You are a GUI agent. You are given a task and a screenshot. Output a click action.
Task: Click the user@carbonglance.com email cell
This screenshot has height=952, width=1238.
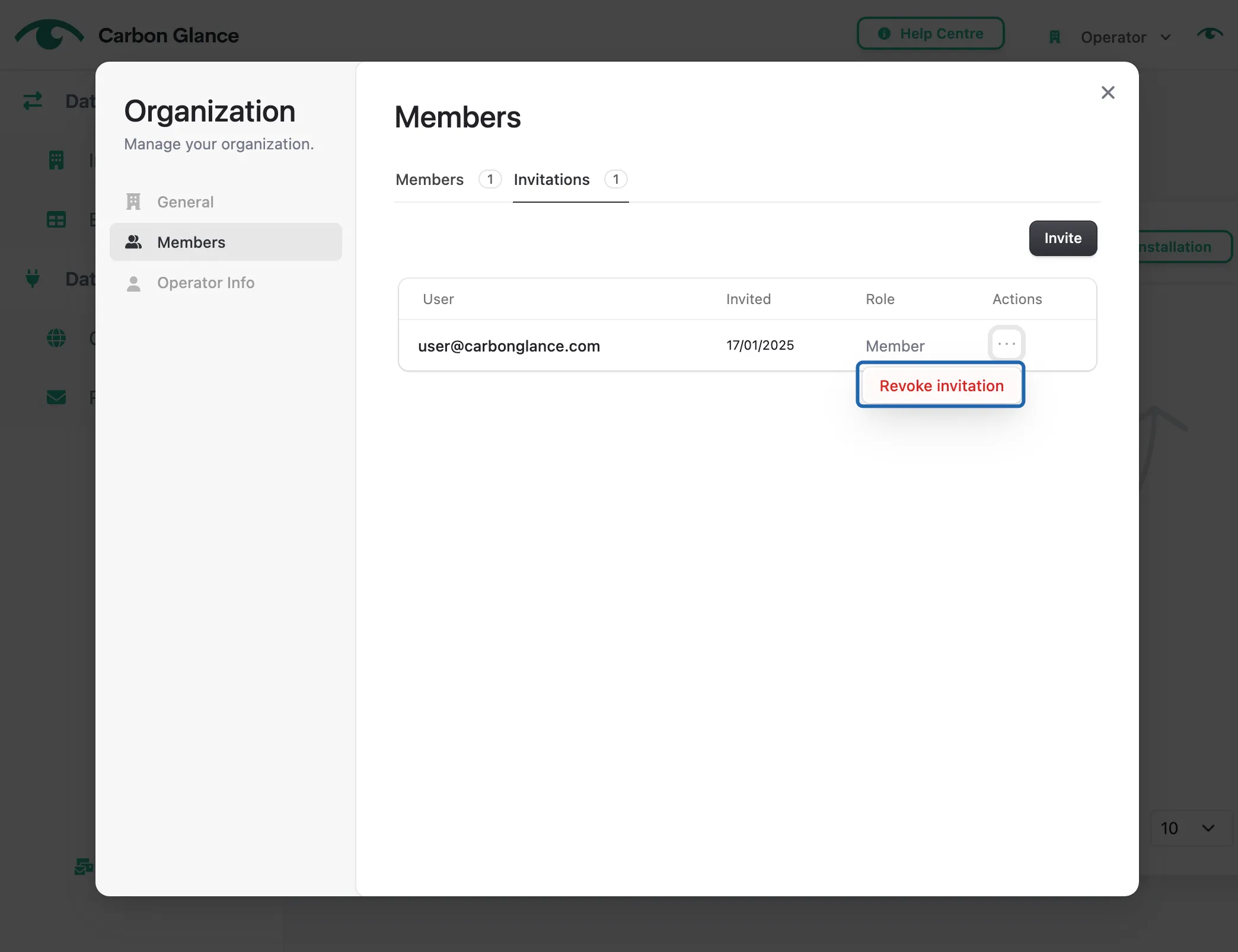coord(509,346)
